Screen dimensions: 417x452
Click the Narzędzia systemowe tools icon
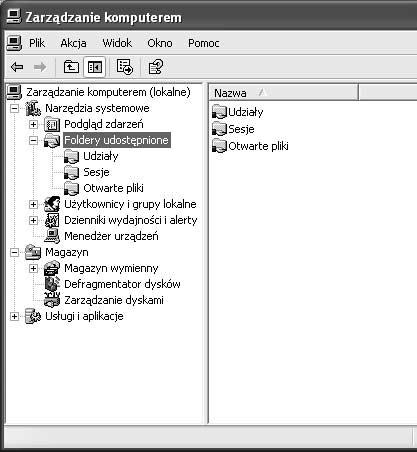tap(33, 108)
